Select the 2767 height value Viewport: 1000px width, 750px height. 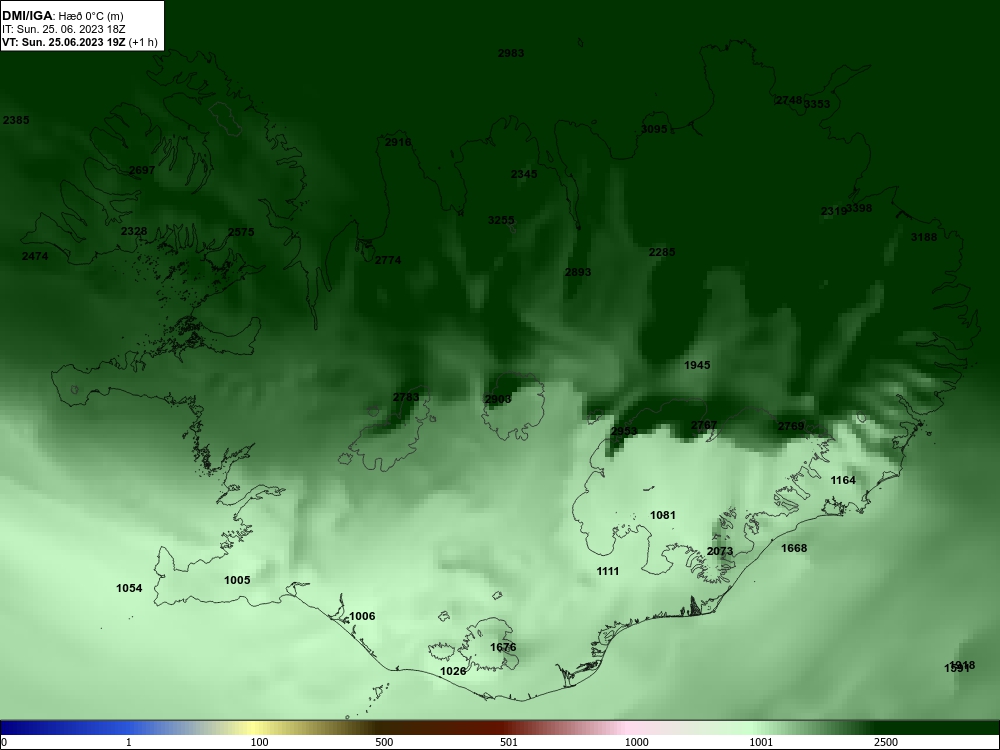[x=703, y=425]
